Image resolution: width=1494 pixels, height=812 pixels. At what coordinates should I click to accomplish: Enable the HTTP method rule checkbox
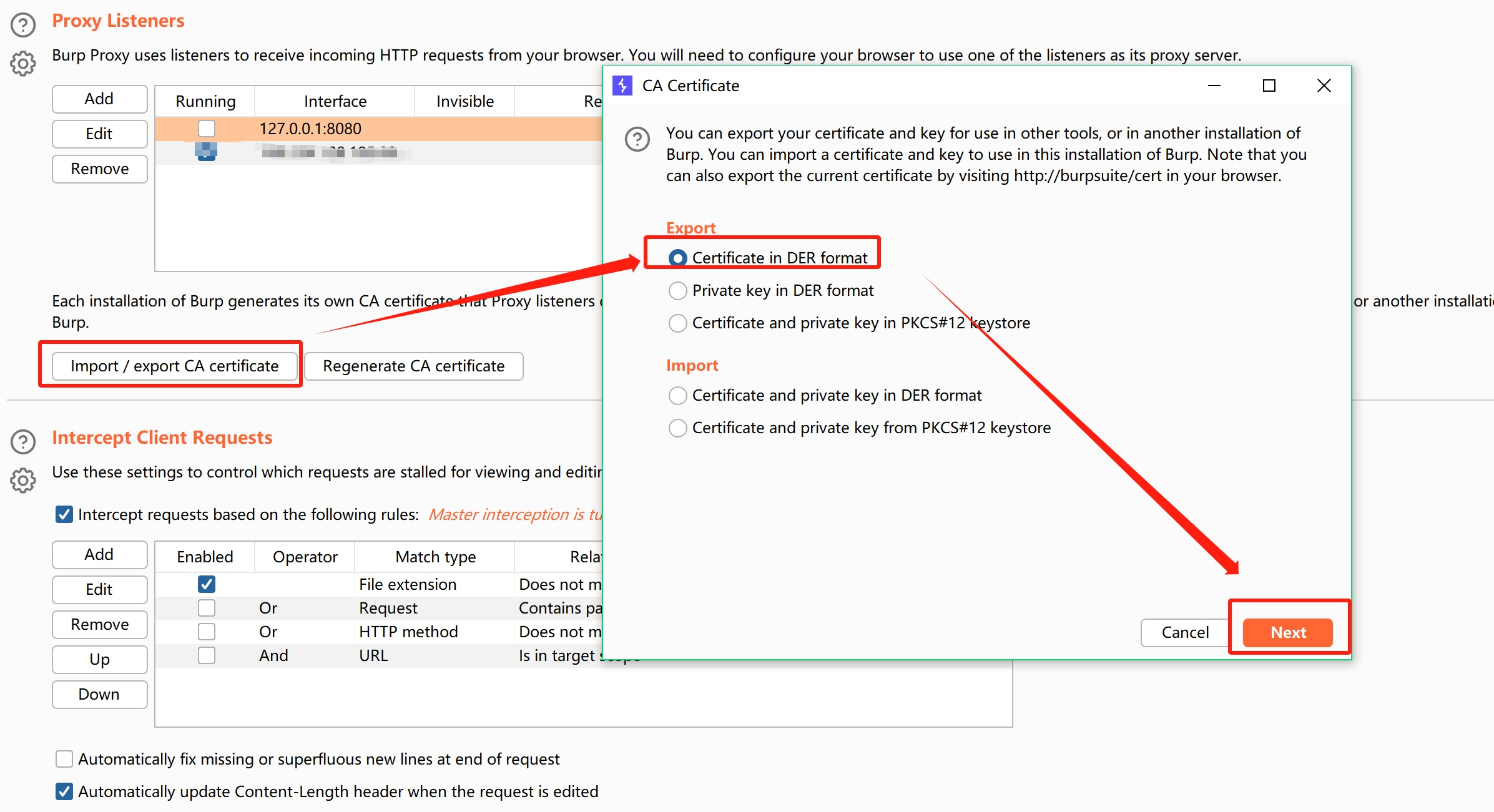pyautogui.click(x=207, y=632)
